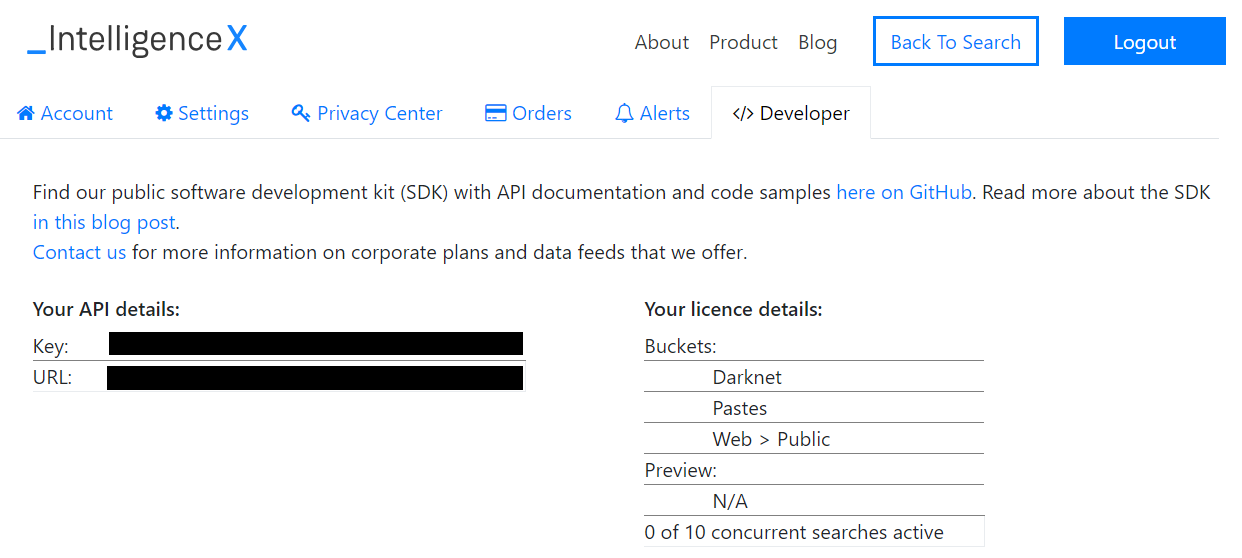
Task: Click the bell icon beside Alerts
Action: 624,113
